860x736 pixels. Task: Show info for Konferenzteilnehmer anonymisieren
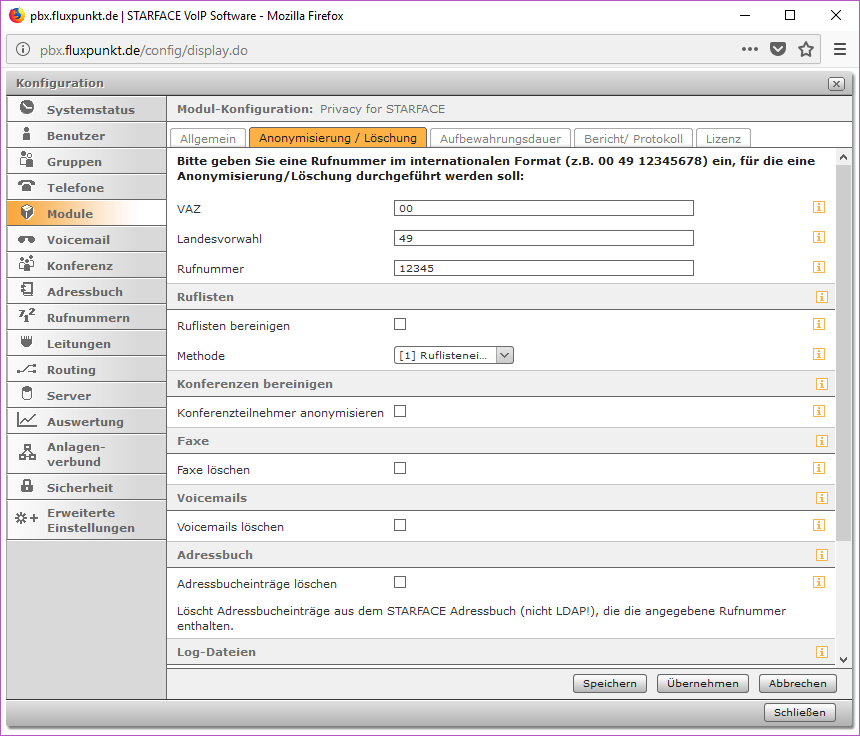[x=819, y=411]
